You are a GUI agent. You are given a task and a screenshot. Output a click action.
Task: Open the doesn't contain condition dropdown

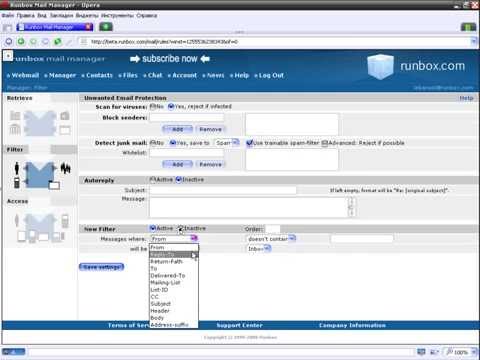click(x=271, y=238)
